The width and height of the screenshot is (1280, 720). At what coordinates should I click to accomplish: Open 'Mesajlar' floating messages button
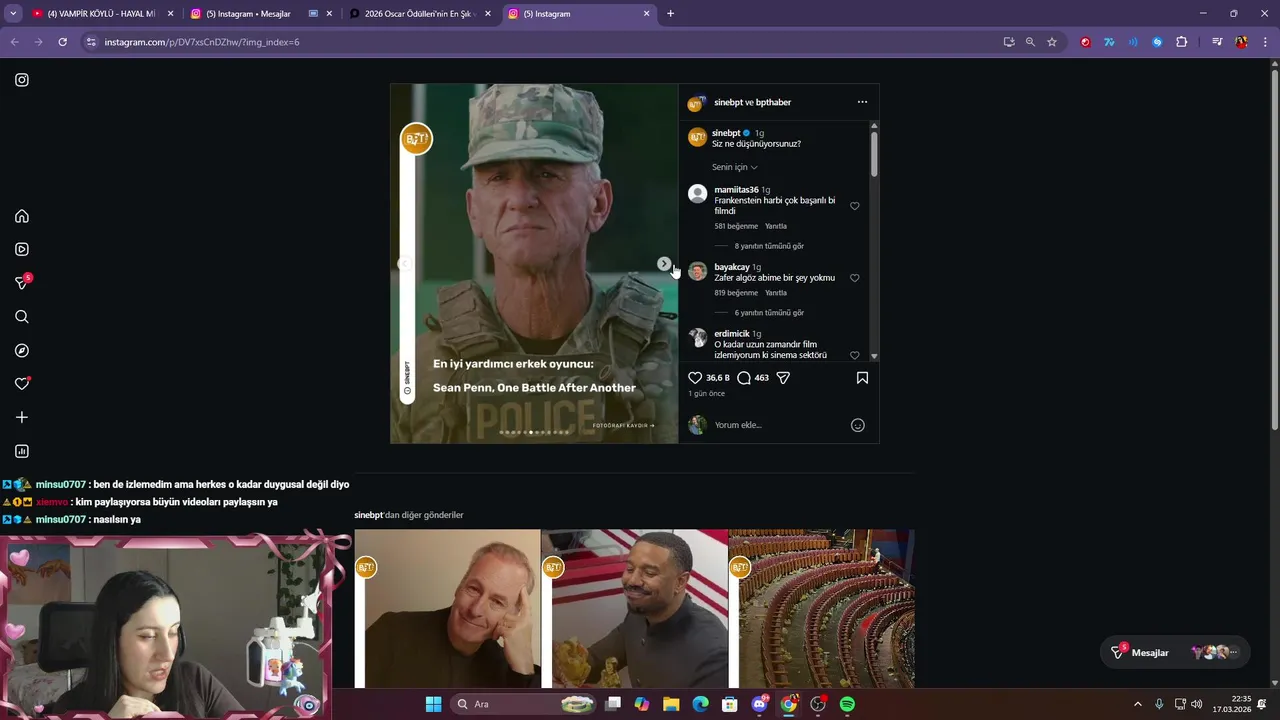tap(1174, 652)
